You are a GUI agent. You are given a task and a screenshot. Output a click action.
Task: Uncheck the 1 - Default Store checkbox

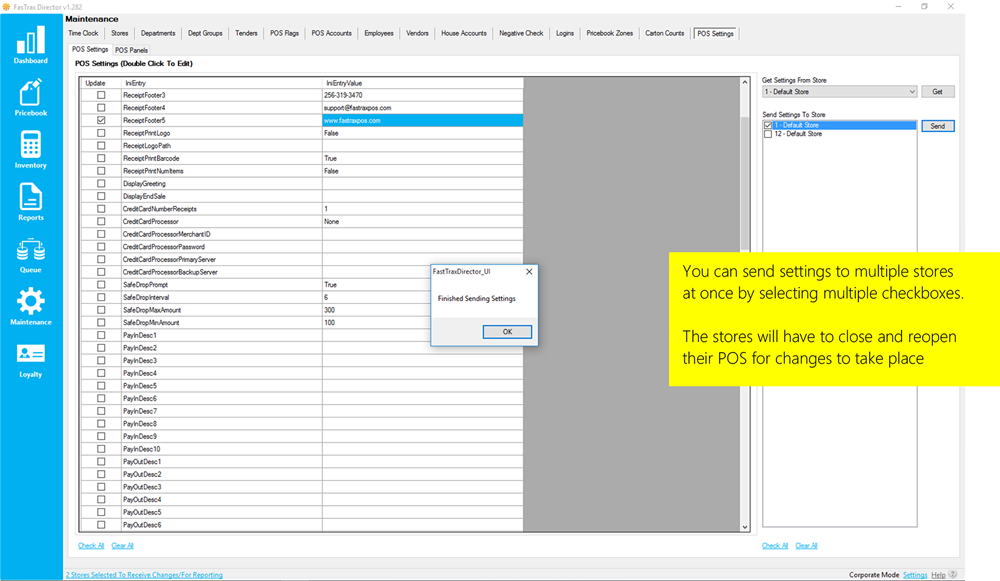(x=768, y=126)
